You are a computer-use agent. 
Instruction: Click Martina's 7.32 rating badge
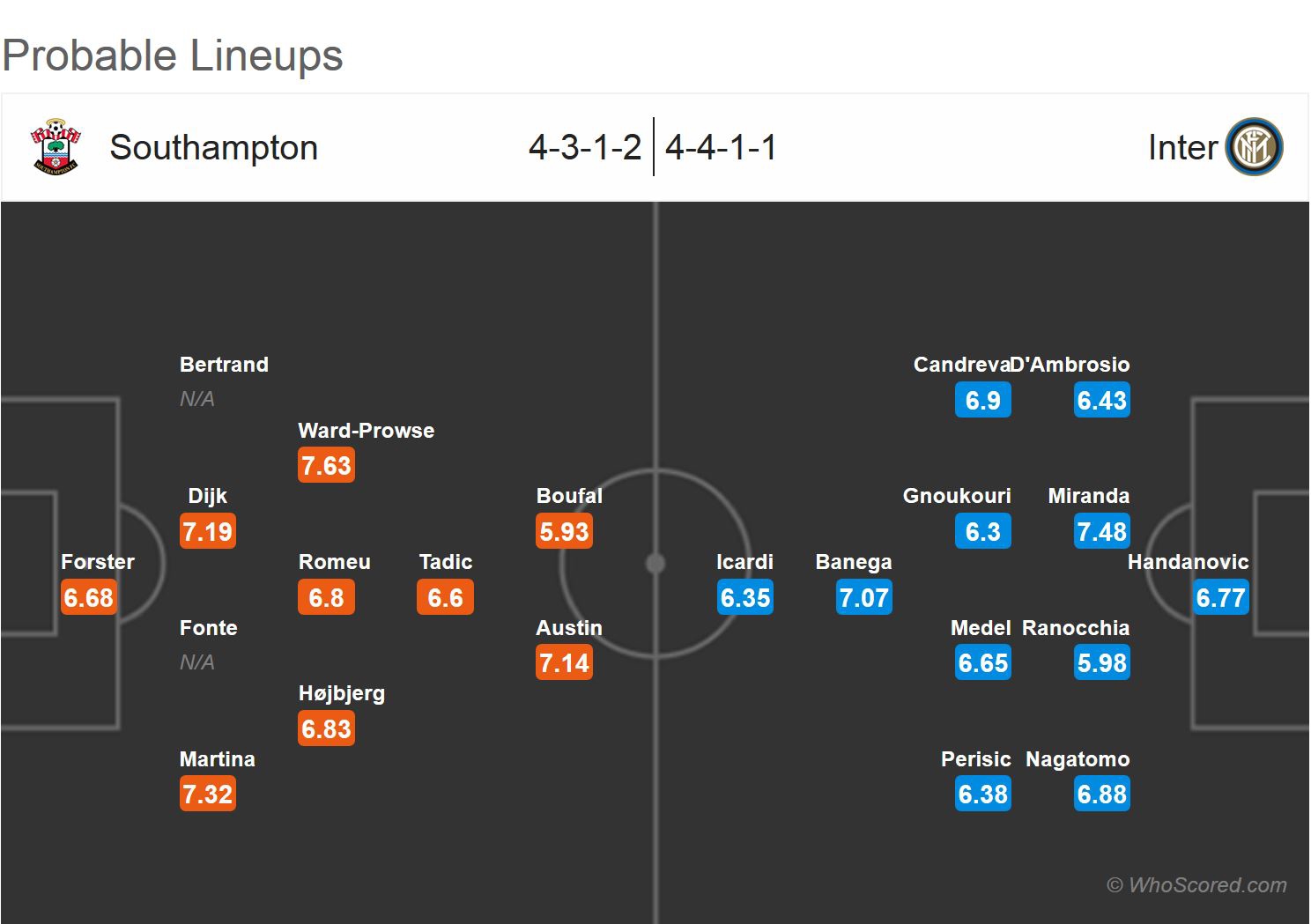pos(207,794)
